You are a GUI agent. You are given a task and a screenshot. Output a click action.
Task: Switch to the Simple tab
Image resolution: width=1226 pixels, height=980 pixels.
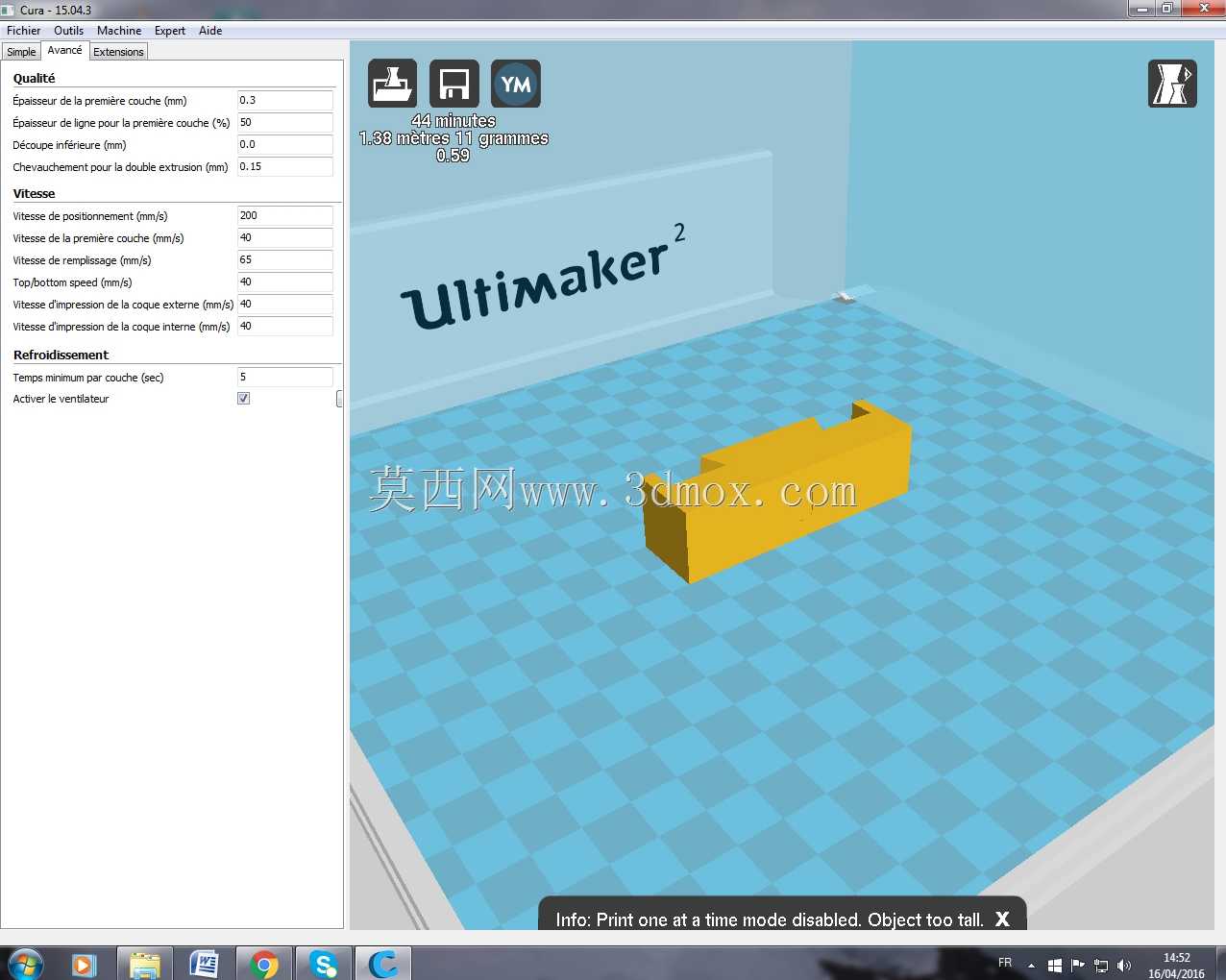point(21,52)
